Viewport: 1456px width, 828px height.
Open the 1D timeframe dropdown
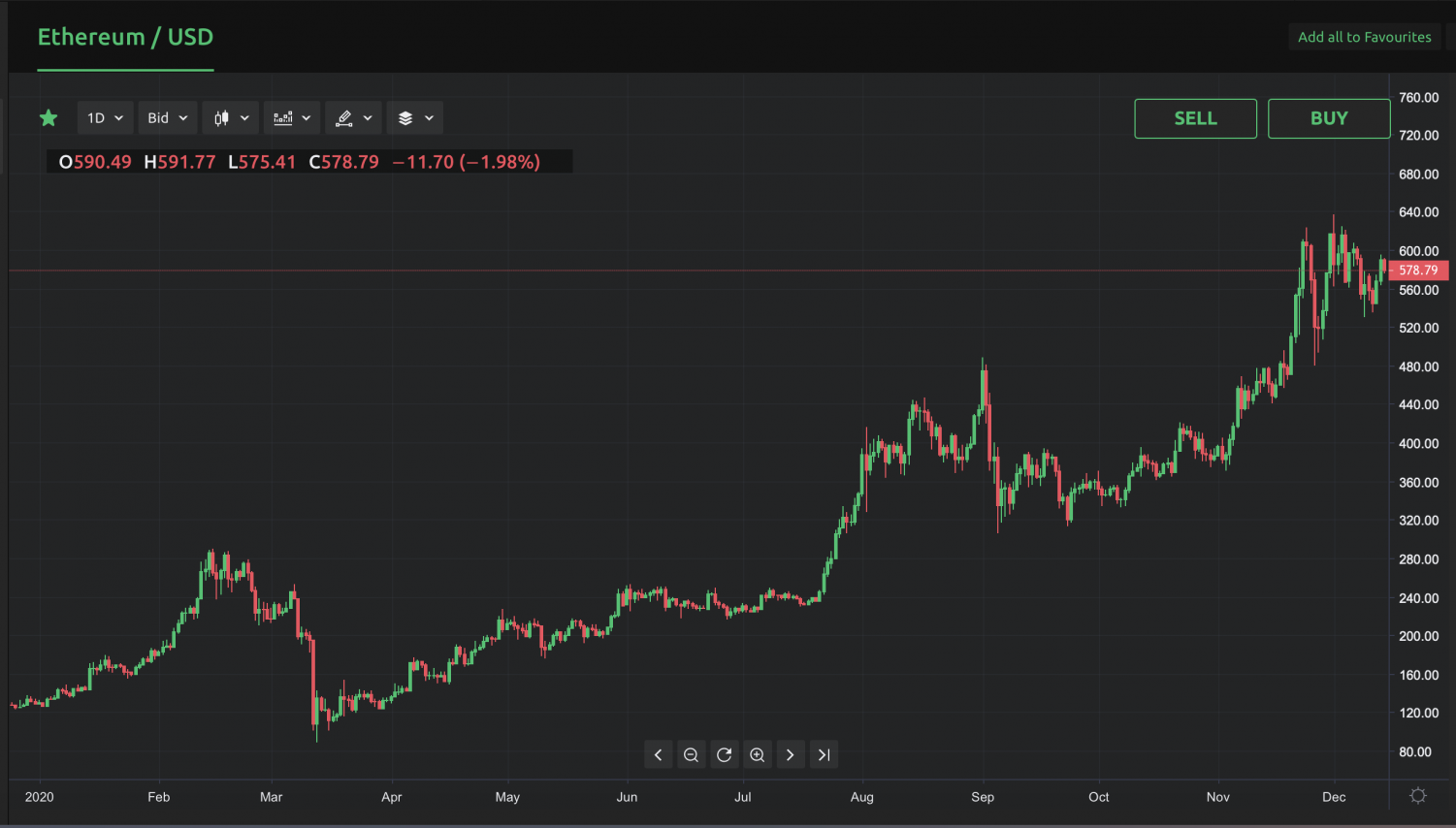(x=105, y=118)
